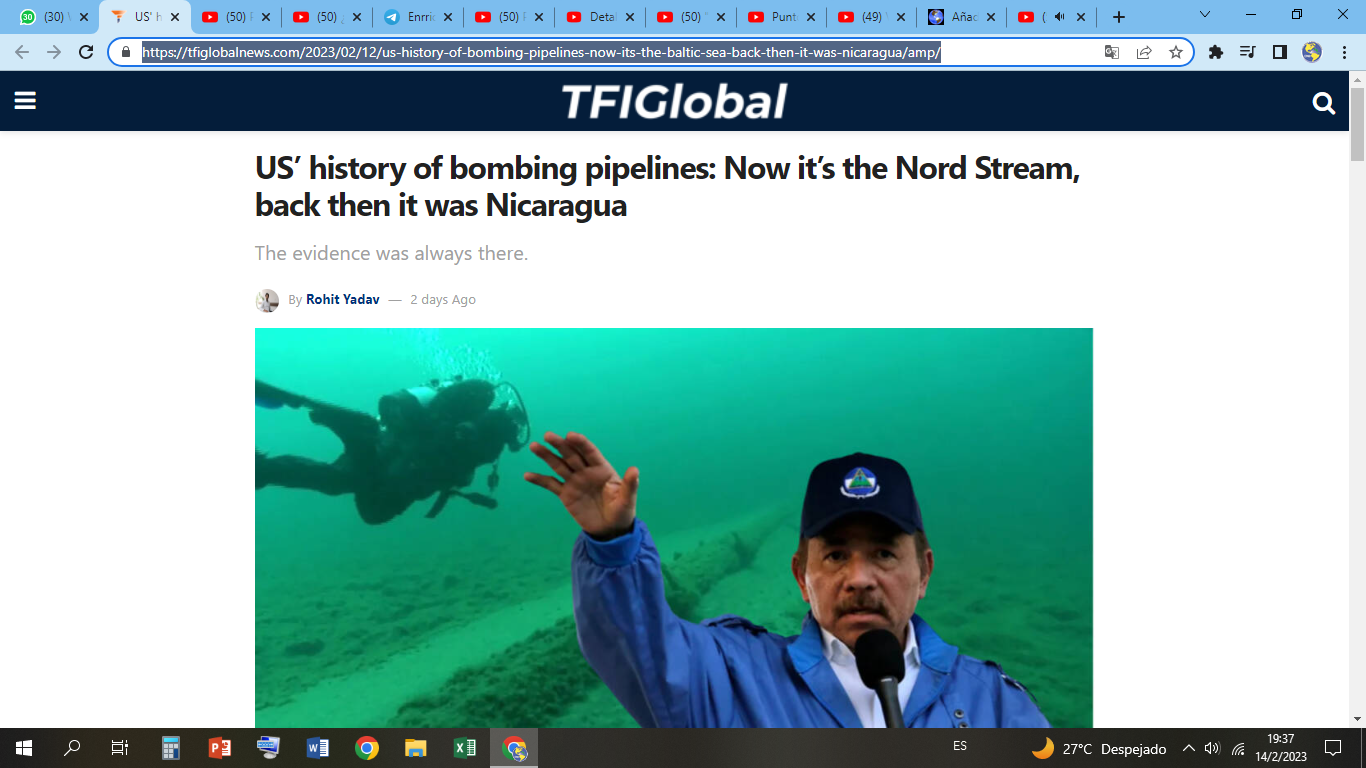Open Windows taskbar search
This screenshot has height=768, width=1366.
pyautogui.click(x=72, y=748)
